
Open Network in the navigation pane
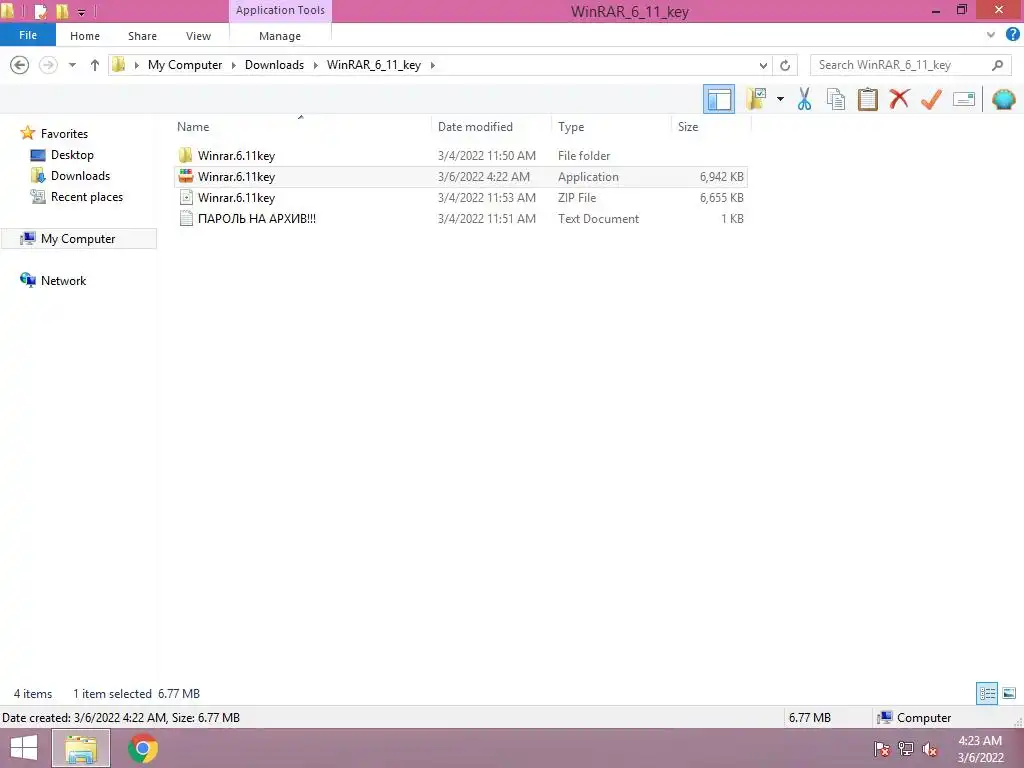click(x=63, y=280)
